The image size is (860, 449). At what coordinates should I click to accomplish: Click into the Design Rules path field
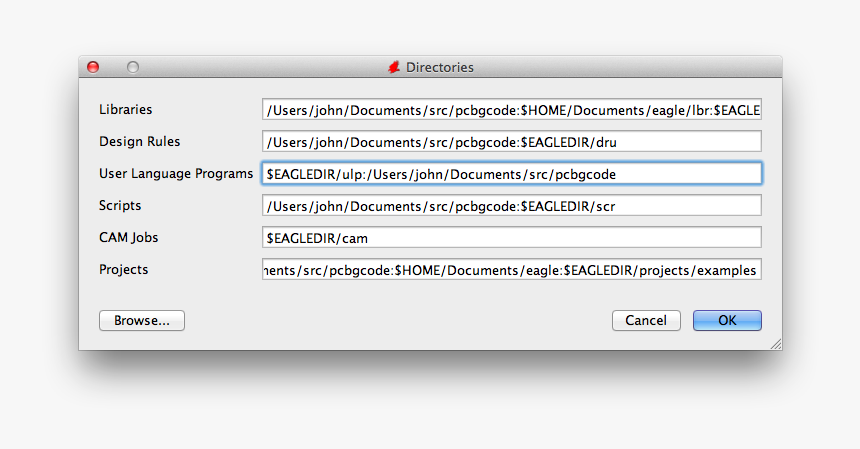[512, 141]
